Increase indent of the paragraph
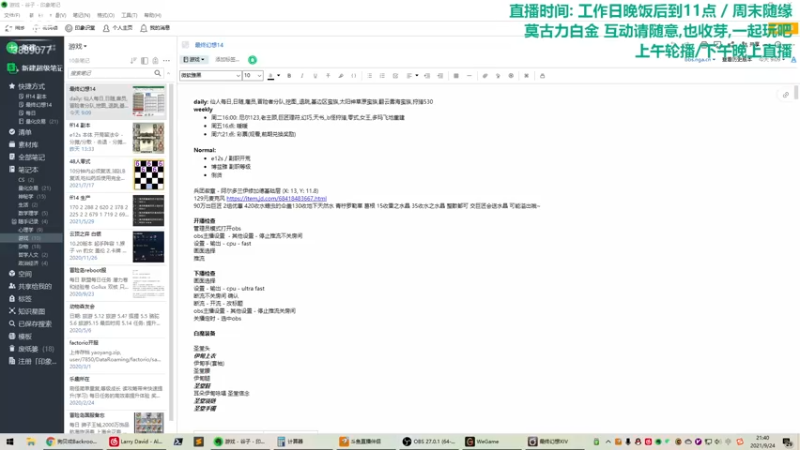Viewport: 800px width, 450px height. [440, 76]
